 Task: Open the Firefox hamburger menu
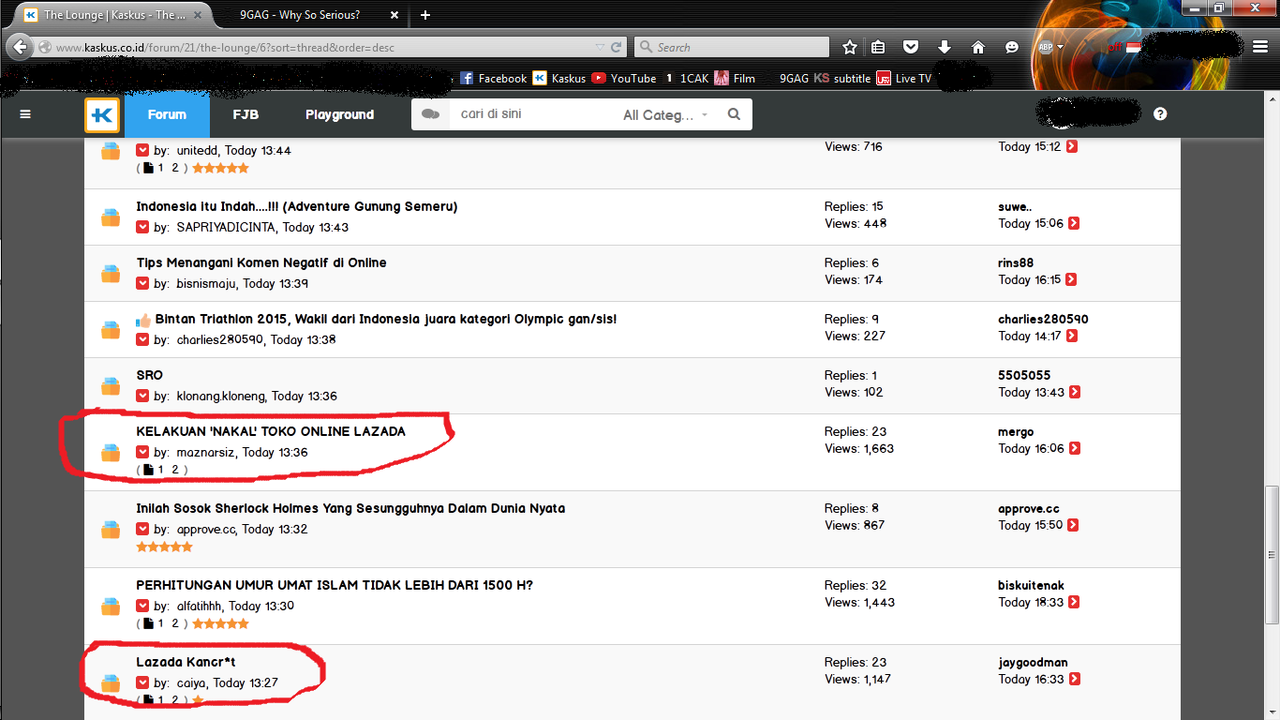(x=1260, y=47)
